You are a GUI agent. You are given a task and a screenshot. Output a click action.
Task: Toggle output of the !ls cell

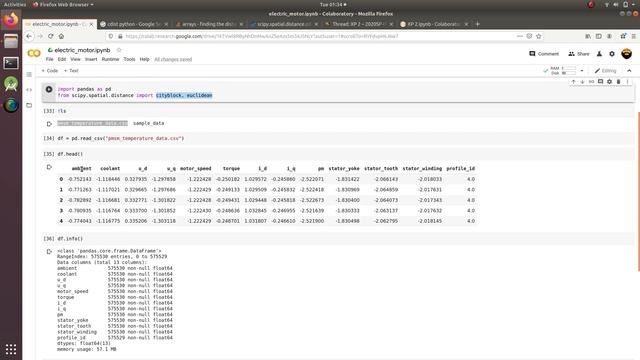pos(49,124)
